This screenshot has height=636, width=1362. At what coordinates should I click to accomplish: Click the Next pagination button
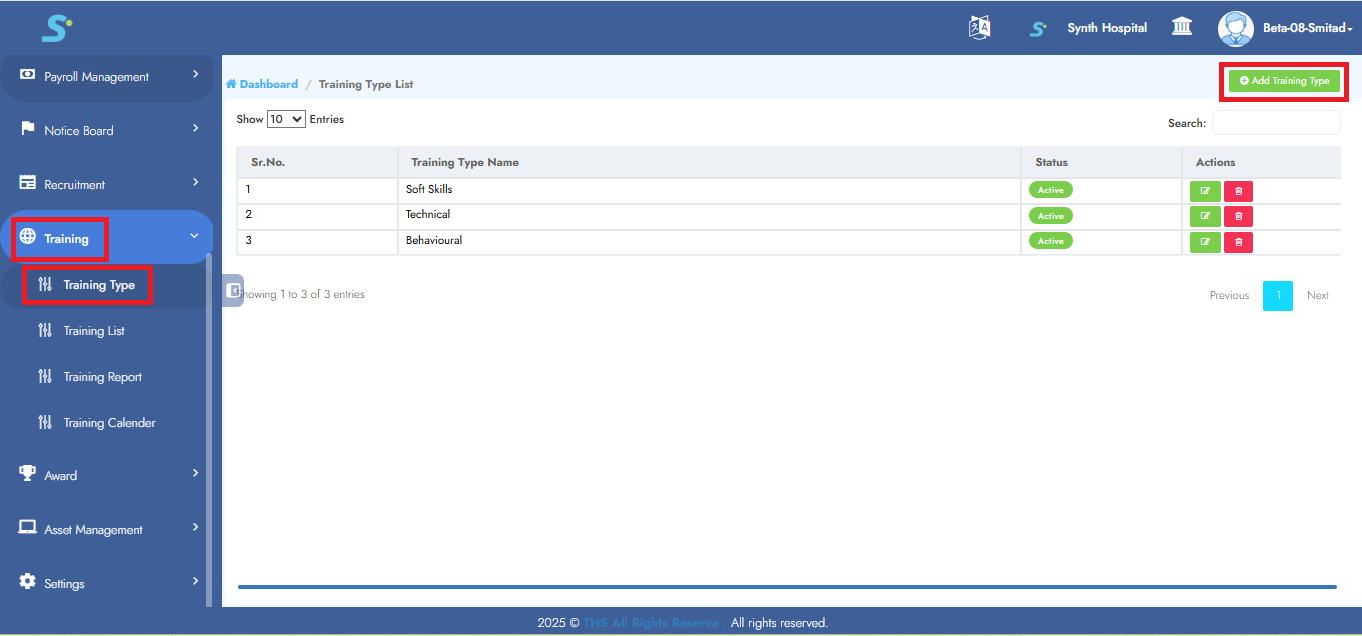click(x=1317, y=296)
